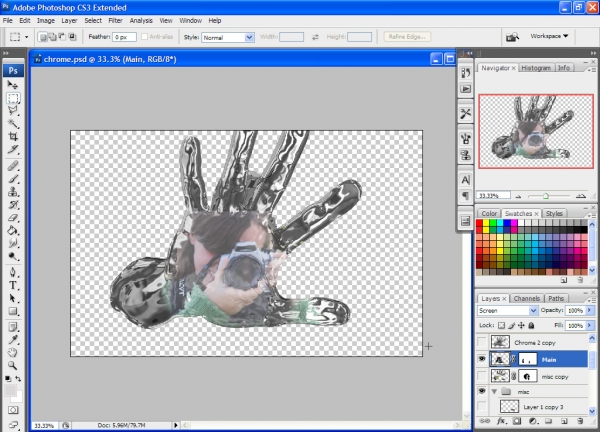
Task: Select the Move tool
Action: point(13,85)
